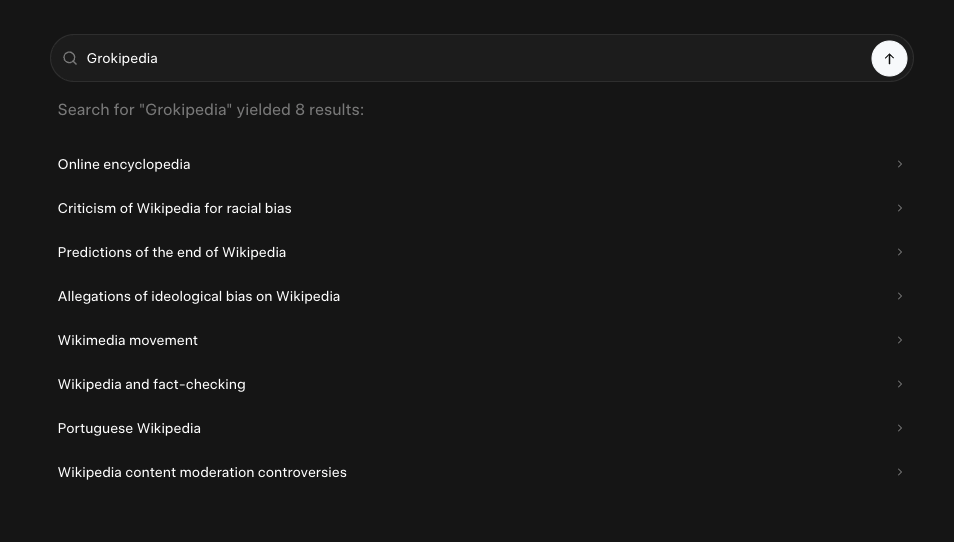
Task: Click chevron beside Predictions of the end result
Action: tap(900, 252)
